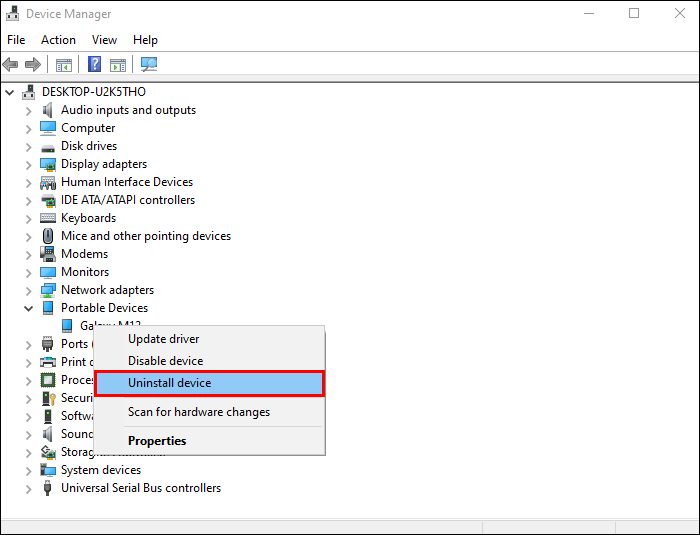Screen dimensions: 700x535
Task: Click the Back arrow toolbar icon
Action: coord(10,64)
